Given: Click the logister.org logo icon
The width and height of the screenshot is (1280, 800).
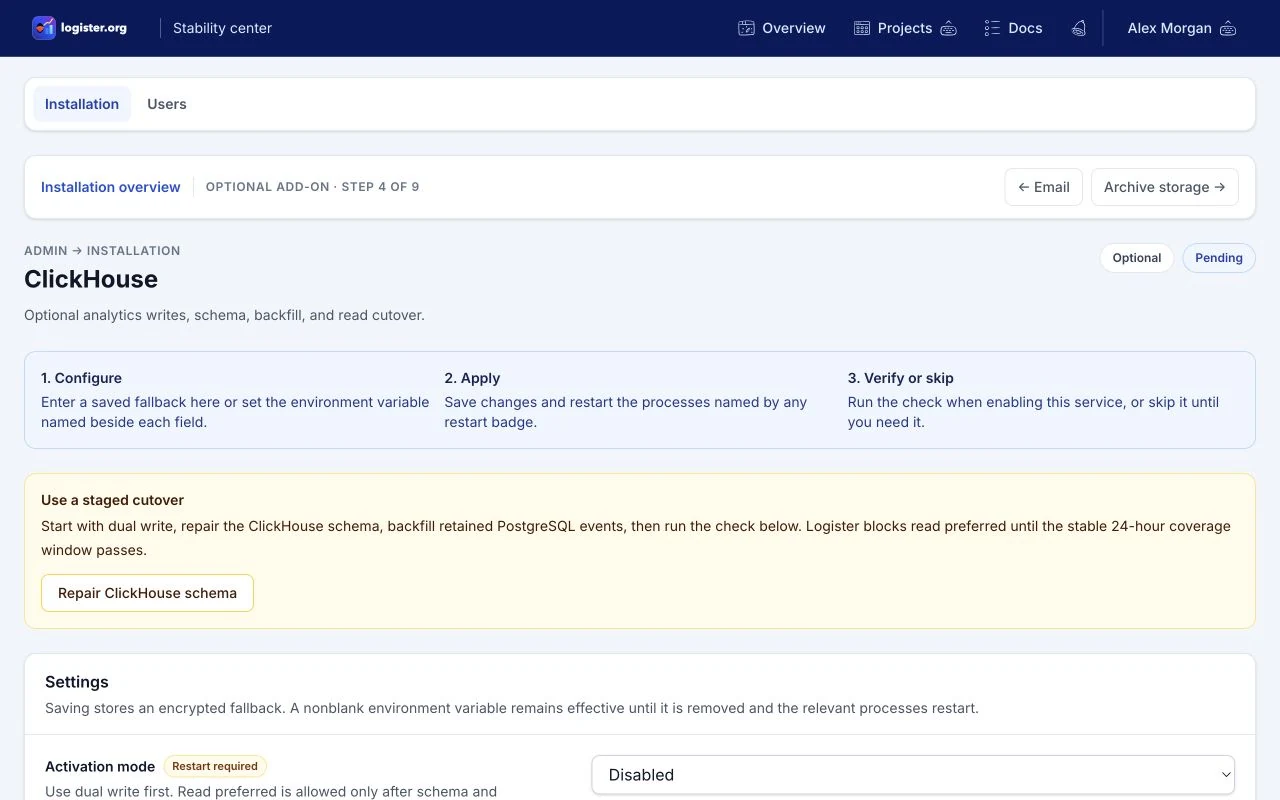Looking at the screenshot, I should [x=43, y=28].
